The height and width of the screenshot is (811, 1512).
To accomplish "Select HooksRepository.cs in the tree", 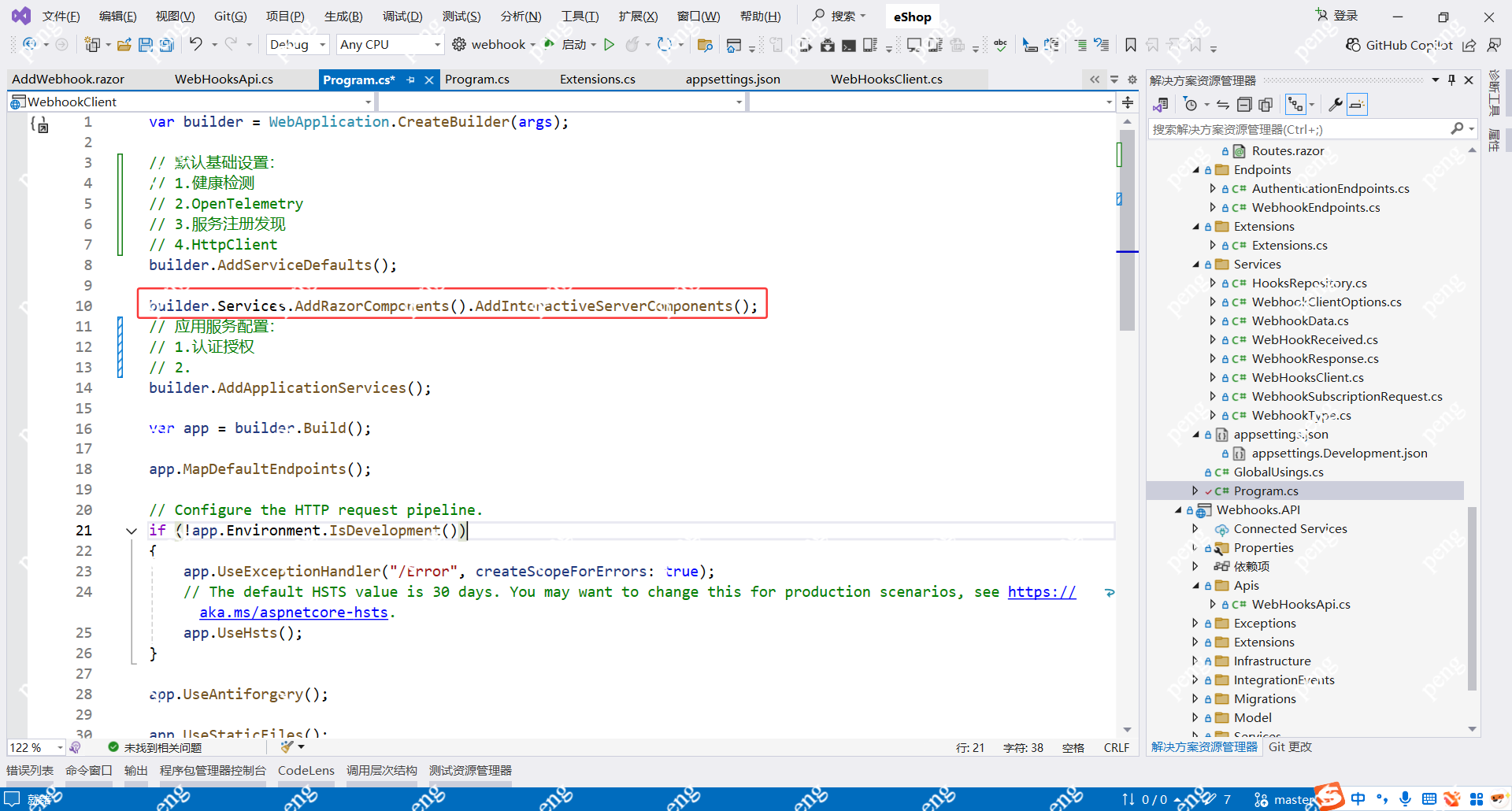I will [x=1310, y=283].
